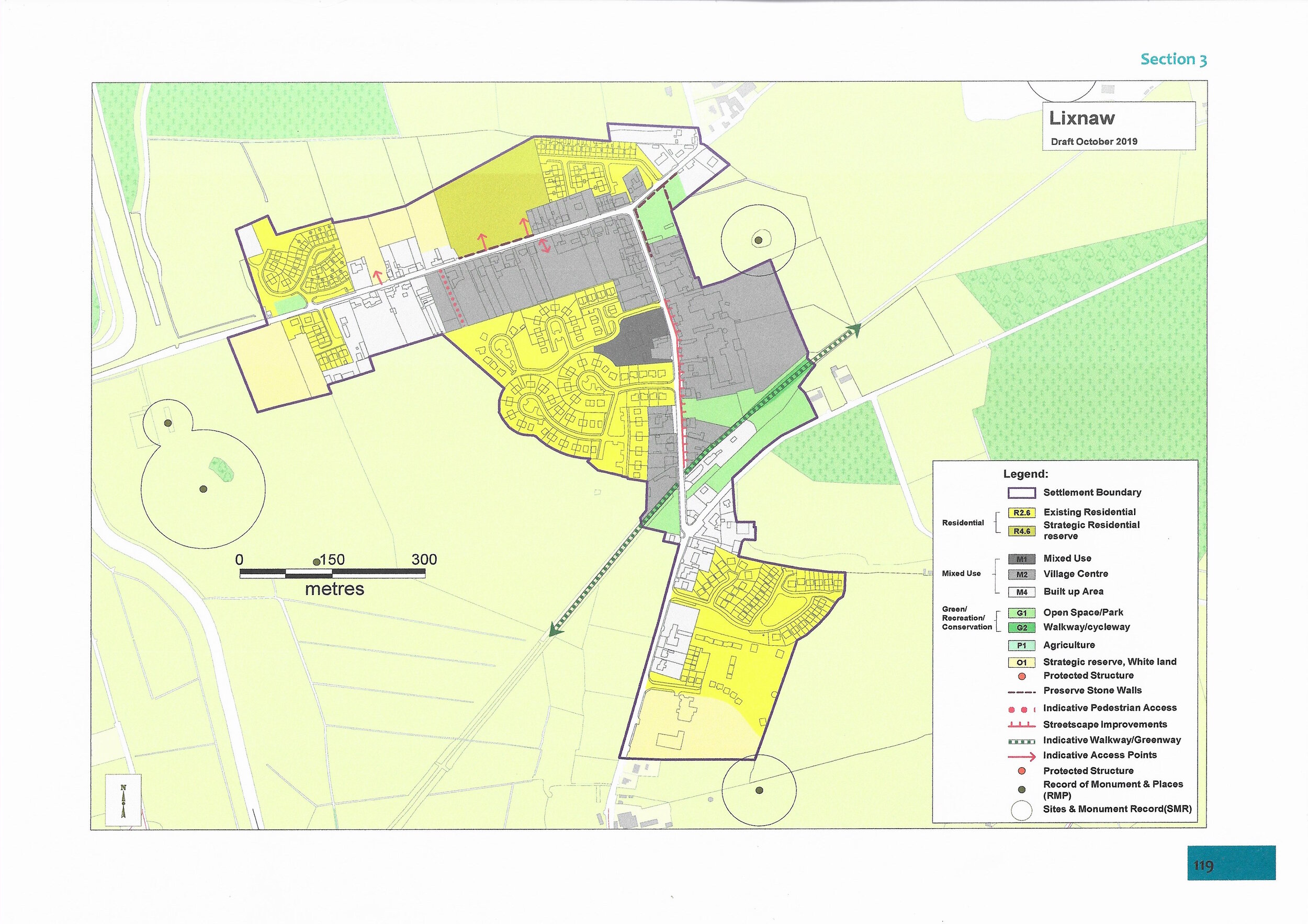Select the 'Streetscape Improvements' label
The image size is (1308, 924).
(x=1105, y=725)
